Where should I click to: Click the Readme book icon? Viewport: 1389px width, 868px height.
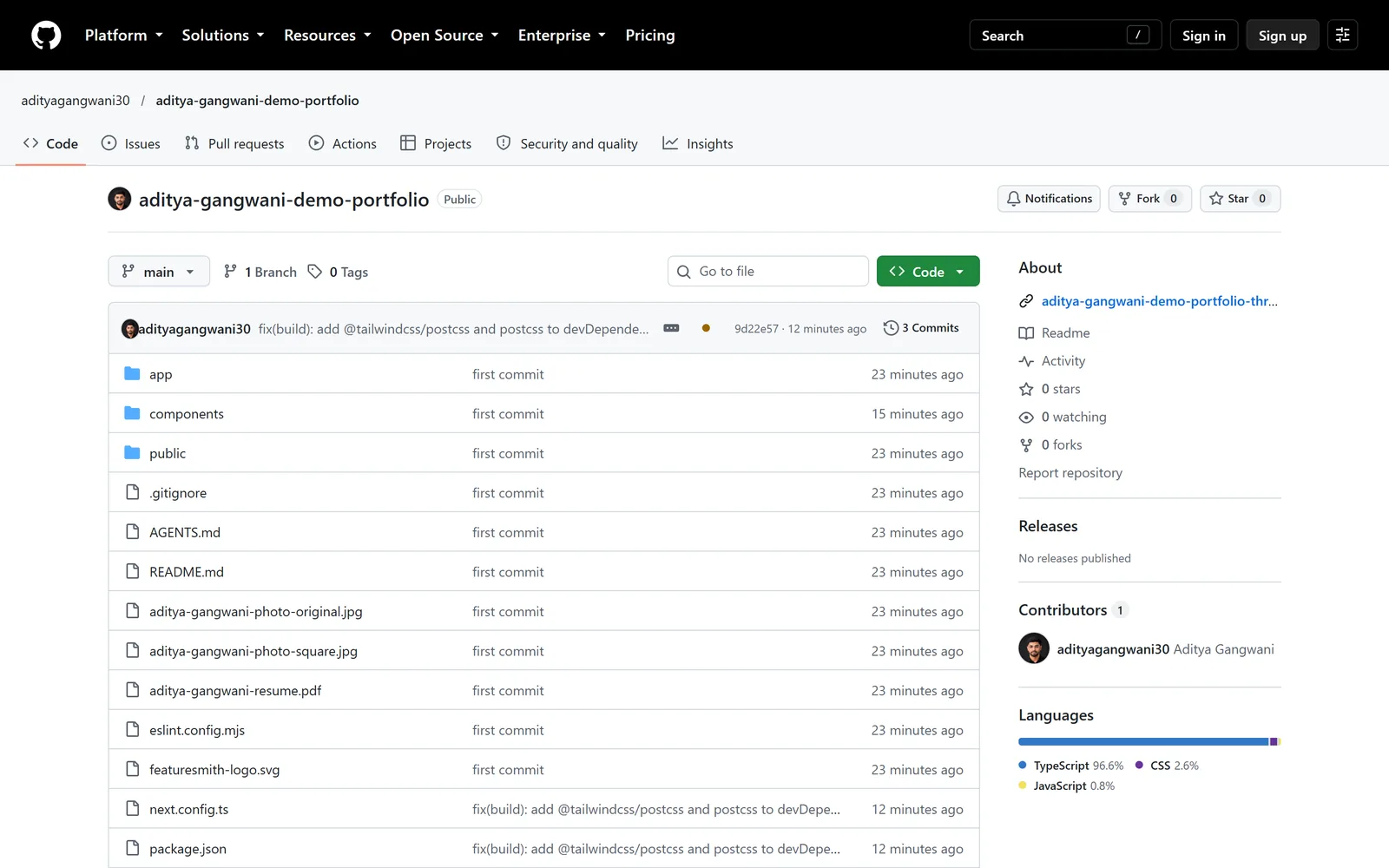coord(1026,333)
